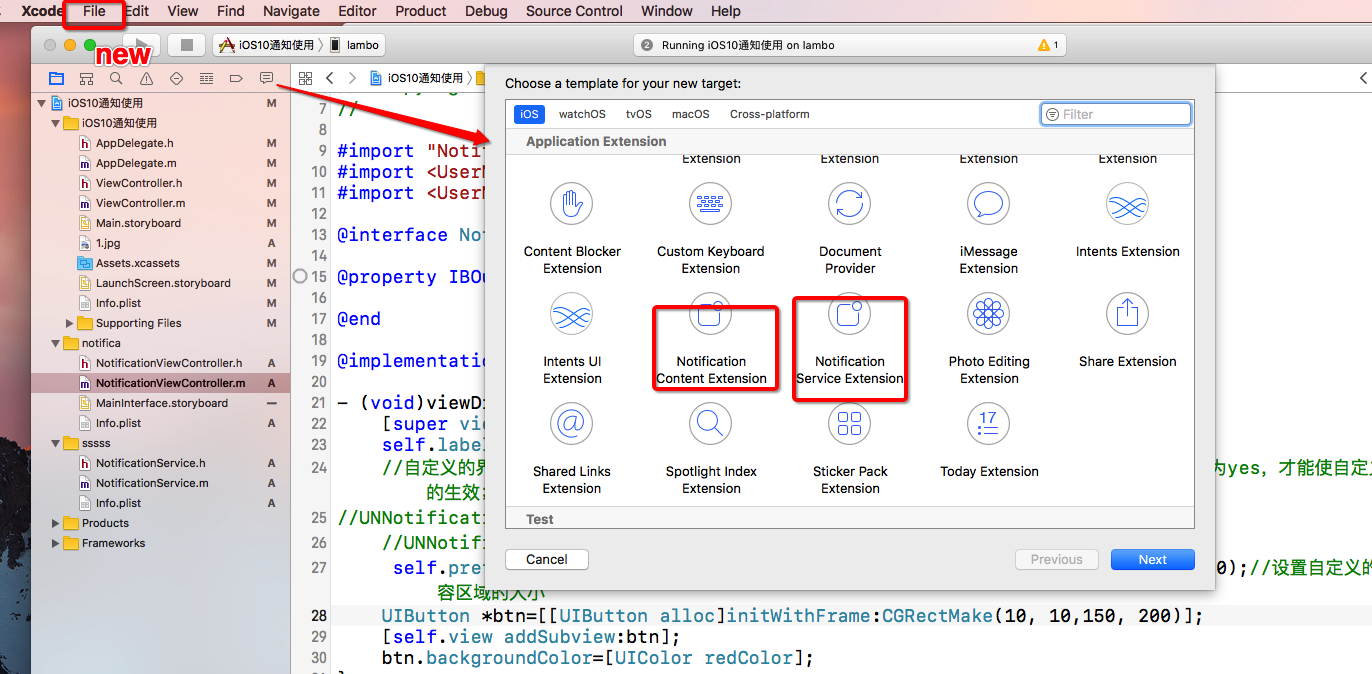Open the Debug navigator icon
1372x674 pixels.
pyautogui.click(x=206, y=78)
